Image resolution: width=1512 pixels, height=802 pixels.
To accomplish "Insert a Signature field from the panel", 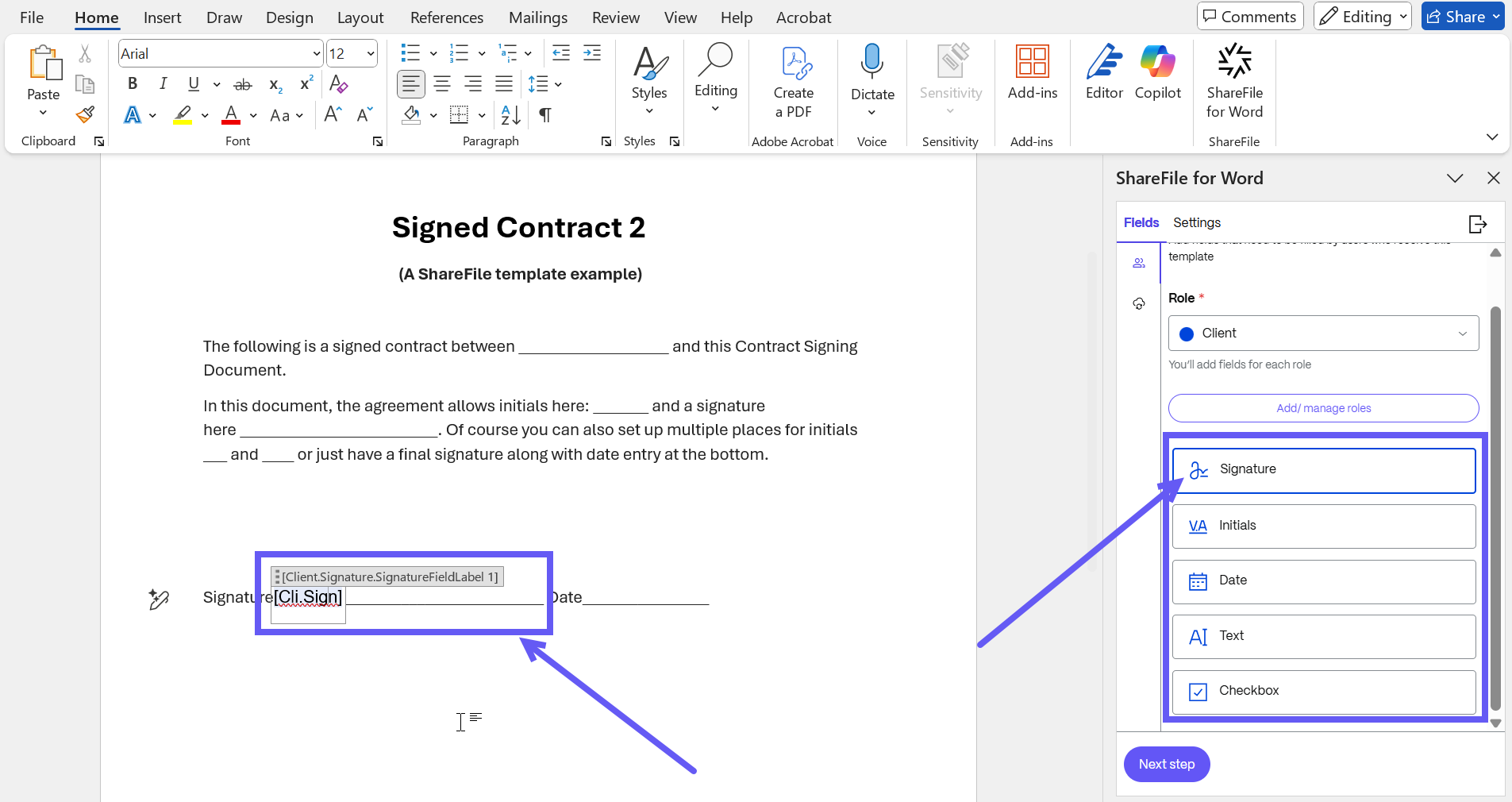I will coord(1323,470).
